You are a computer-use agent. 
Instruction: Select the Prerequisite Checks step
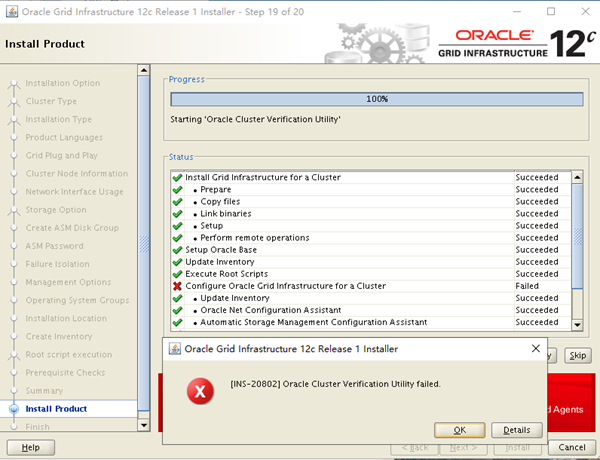(x=65, y=372)
